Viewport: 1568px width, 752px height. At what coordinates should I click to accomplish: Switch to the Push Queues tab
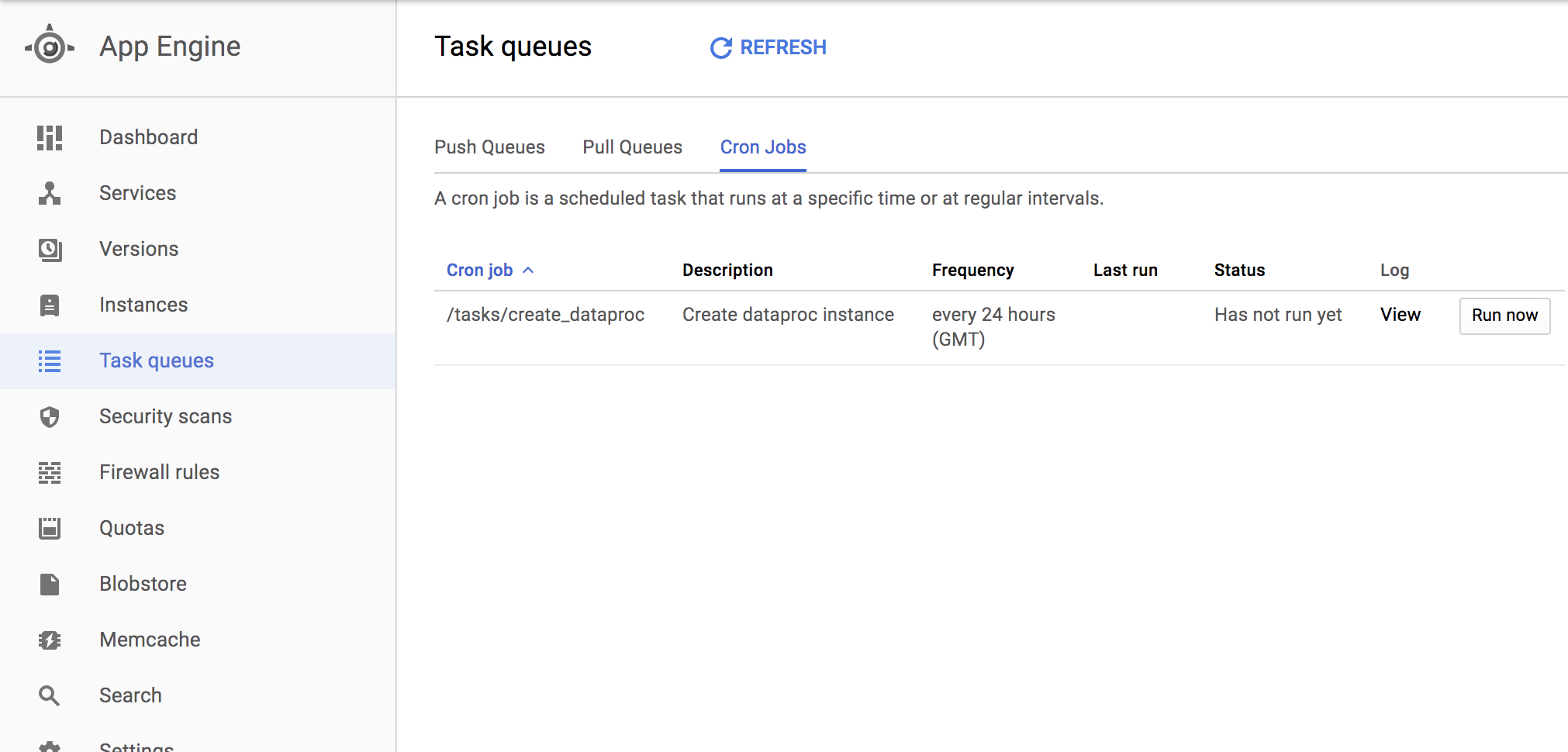click(489, 147)
